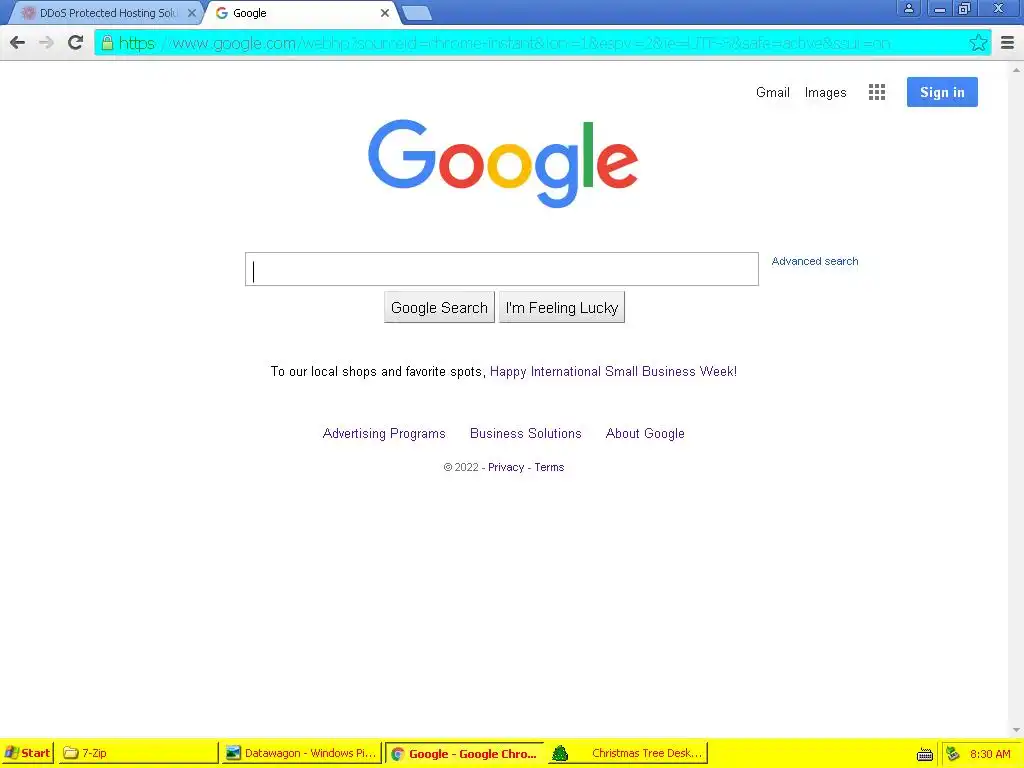Click the 8:30 AM clock
Screen dimensions: 1024x768
990,754
